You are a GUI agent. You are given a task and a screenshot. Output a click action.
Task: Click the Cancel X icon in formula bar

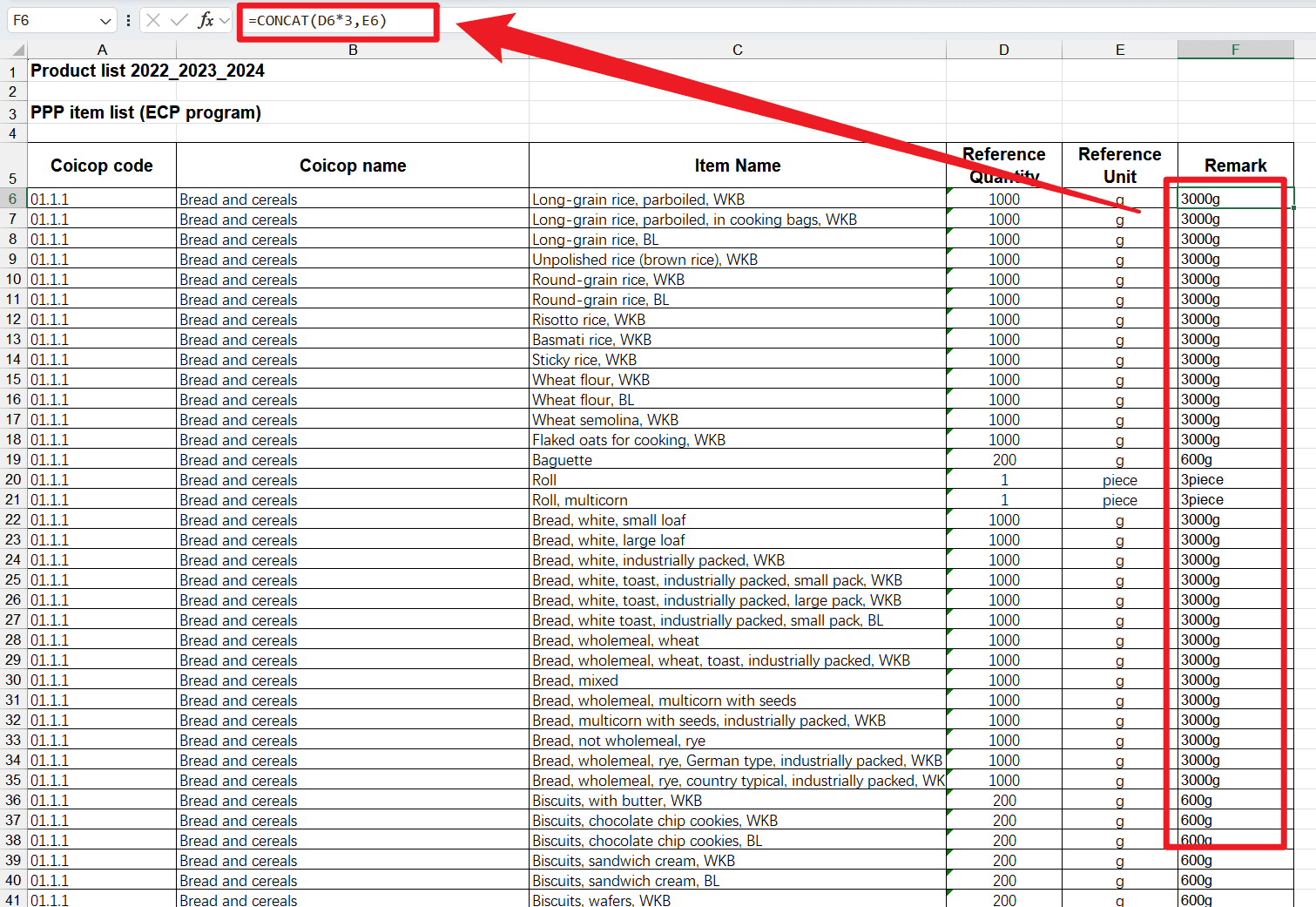pos(153,20)
